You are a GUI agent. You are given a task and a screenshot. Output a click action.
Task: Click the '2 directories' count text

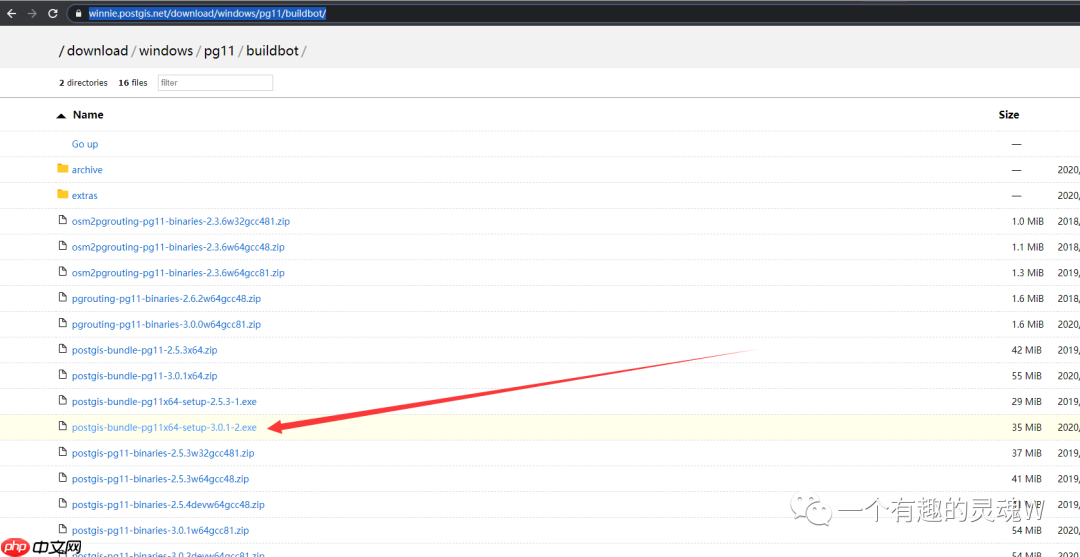[x=83, y=83]
